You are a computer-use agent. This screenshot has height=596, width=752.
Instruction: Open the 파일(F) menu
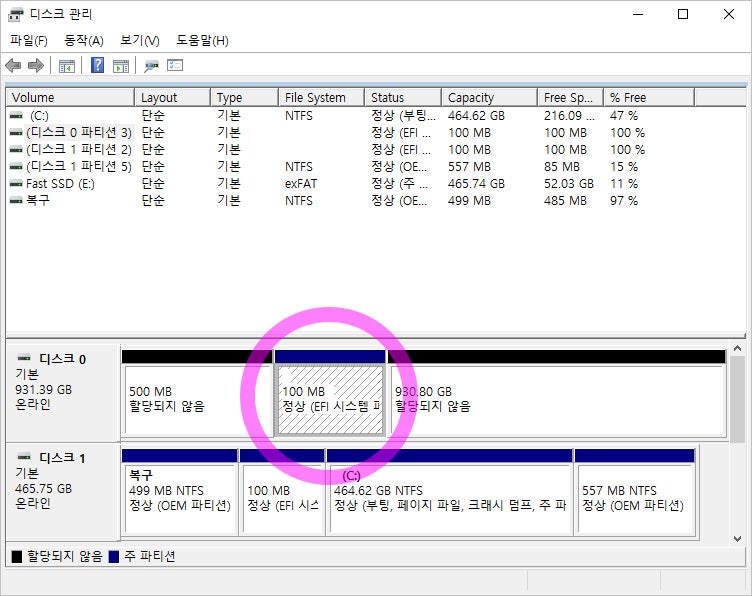point(29,41)
